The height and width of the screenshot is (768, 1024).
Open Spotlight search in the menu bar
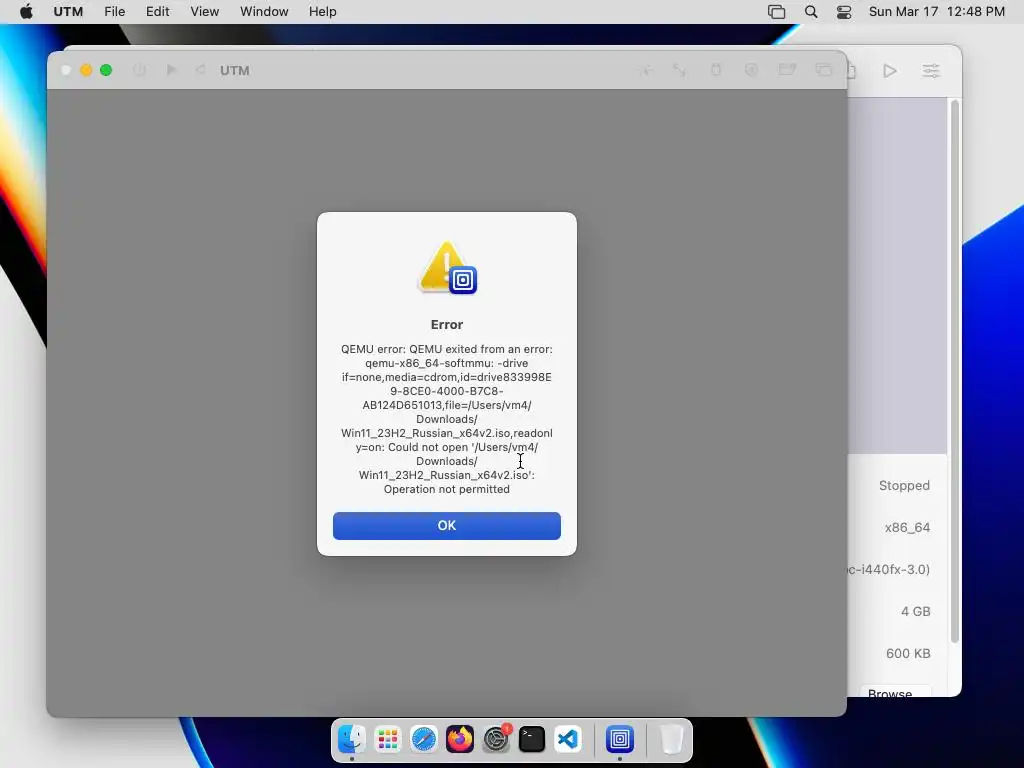[x=811, y=12]
